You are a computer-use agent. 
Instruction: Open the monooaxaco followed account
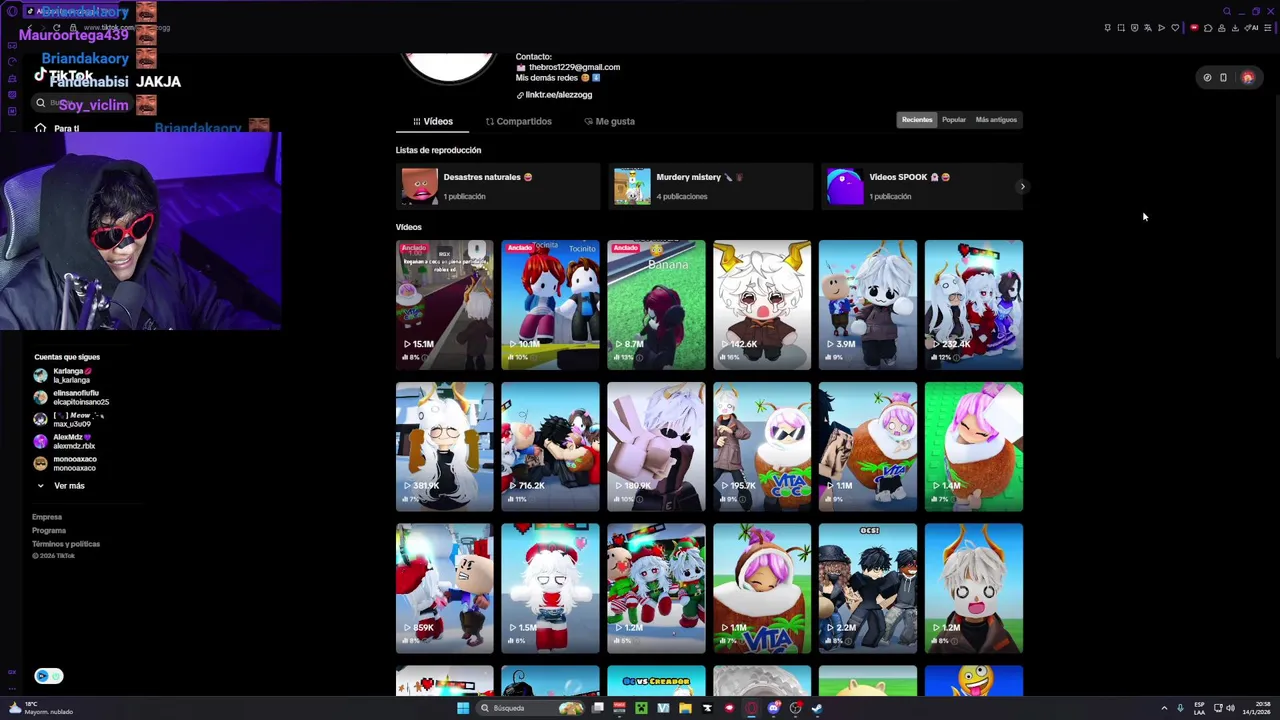point(65,464)
